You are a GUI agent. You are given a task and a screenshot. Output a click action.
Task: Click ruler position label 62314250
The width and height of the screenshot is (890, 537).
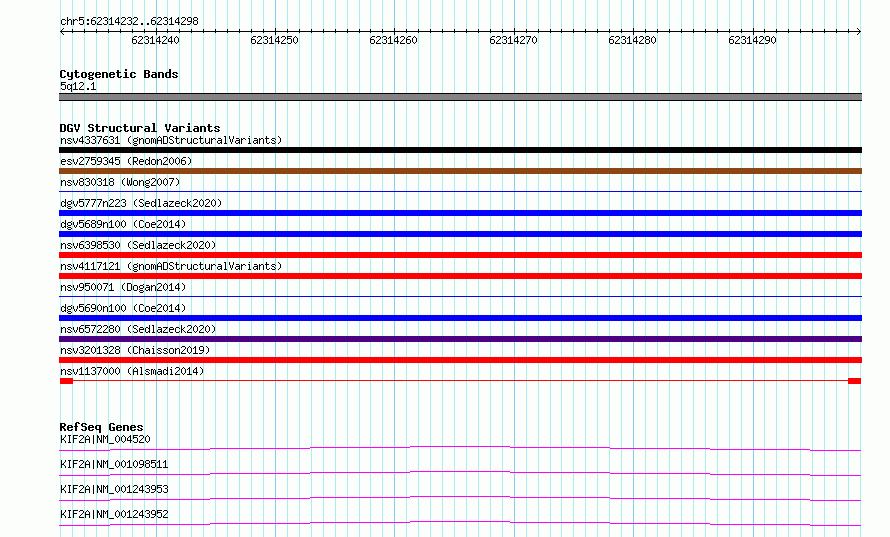click(x=274, y=40)
